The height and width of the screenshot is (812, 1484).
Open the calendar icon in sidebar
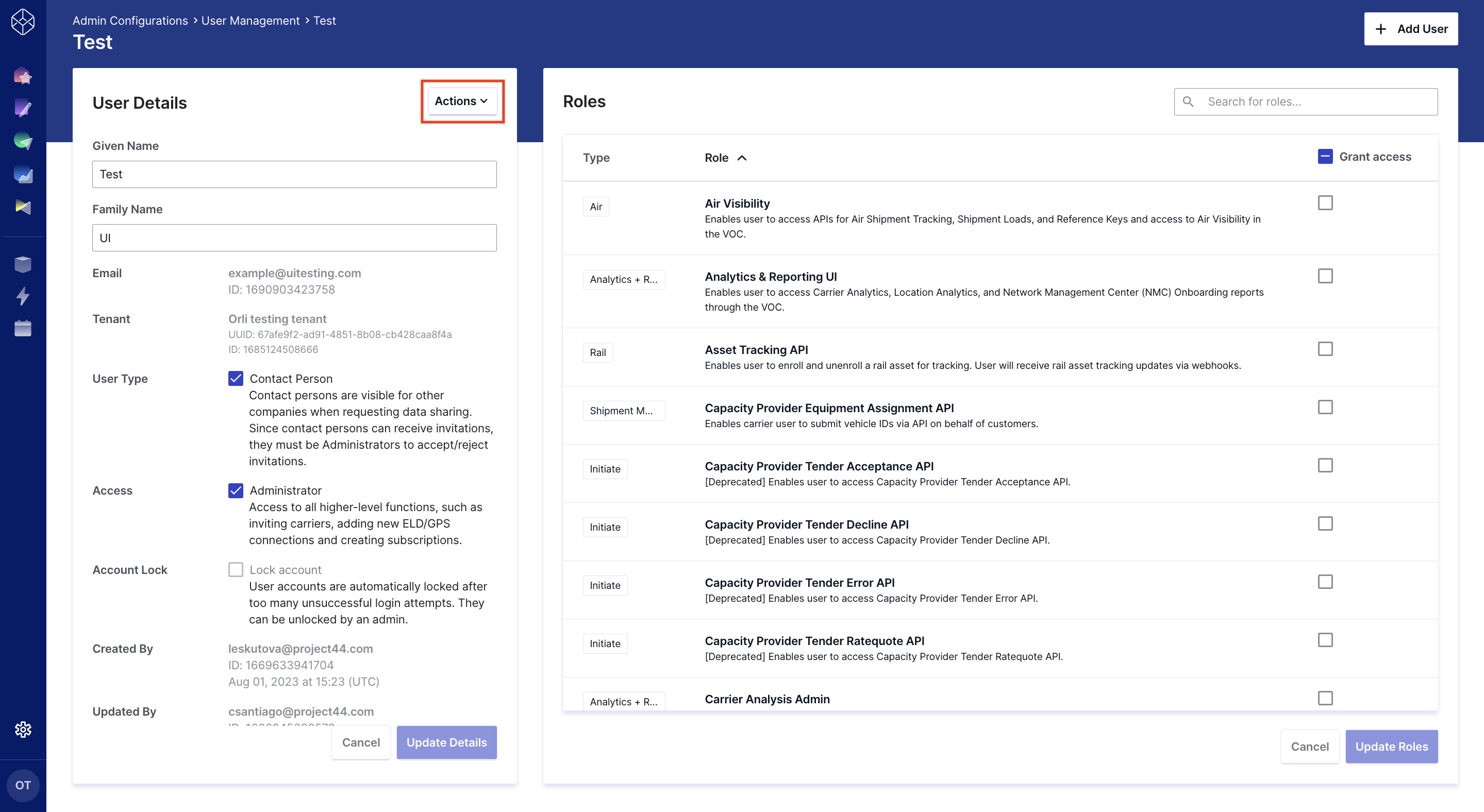pos(23,328)
